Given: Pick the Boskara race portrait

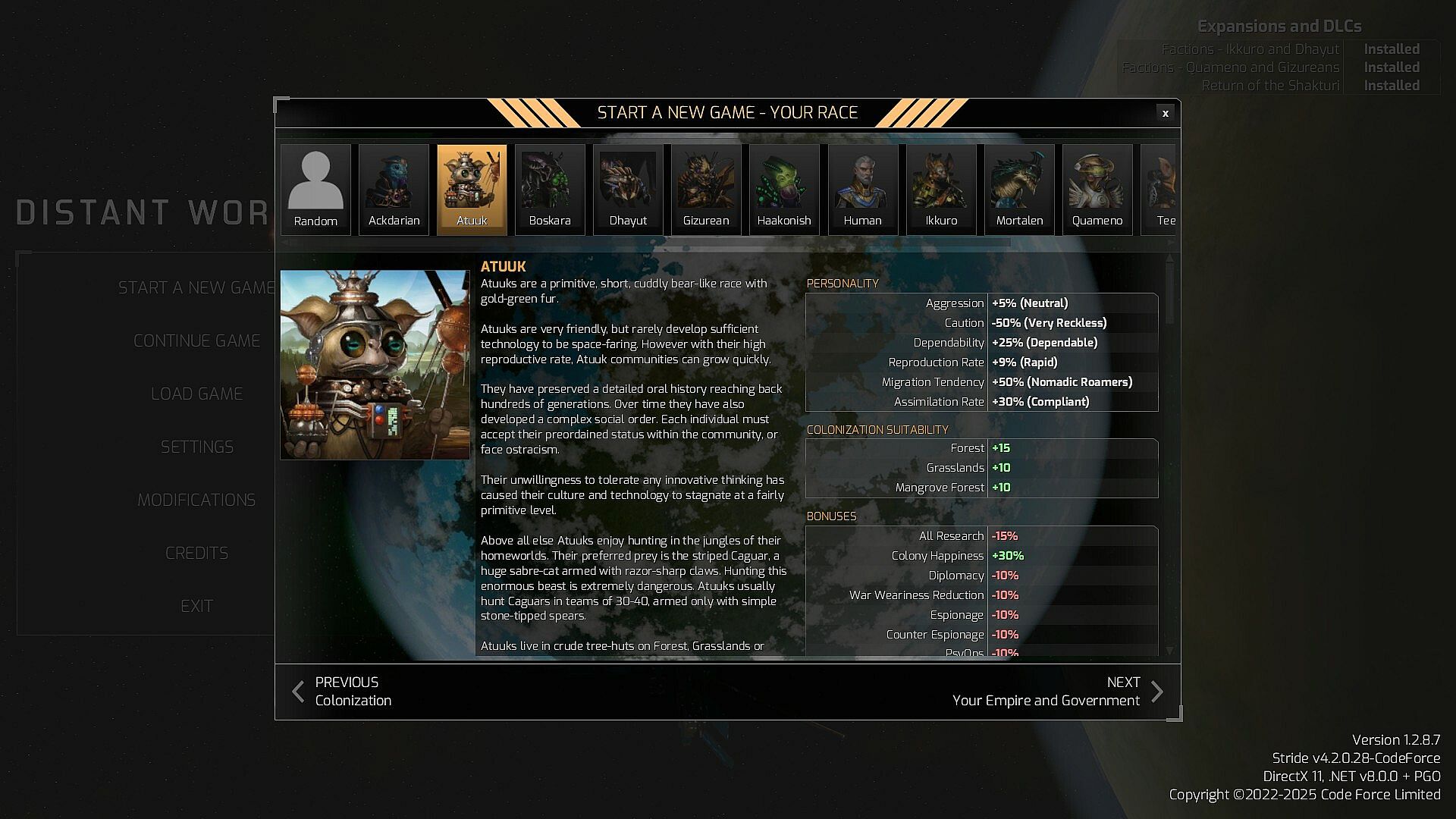Looking at the screenshot, I should (x=550, y=190).
